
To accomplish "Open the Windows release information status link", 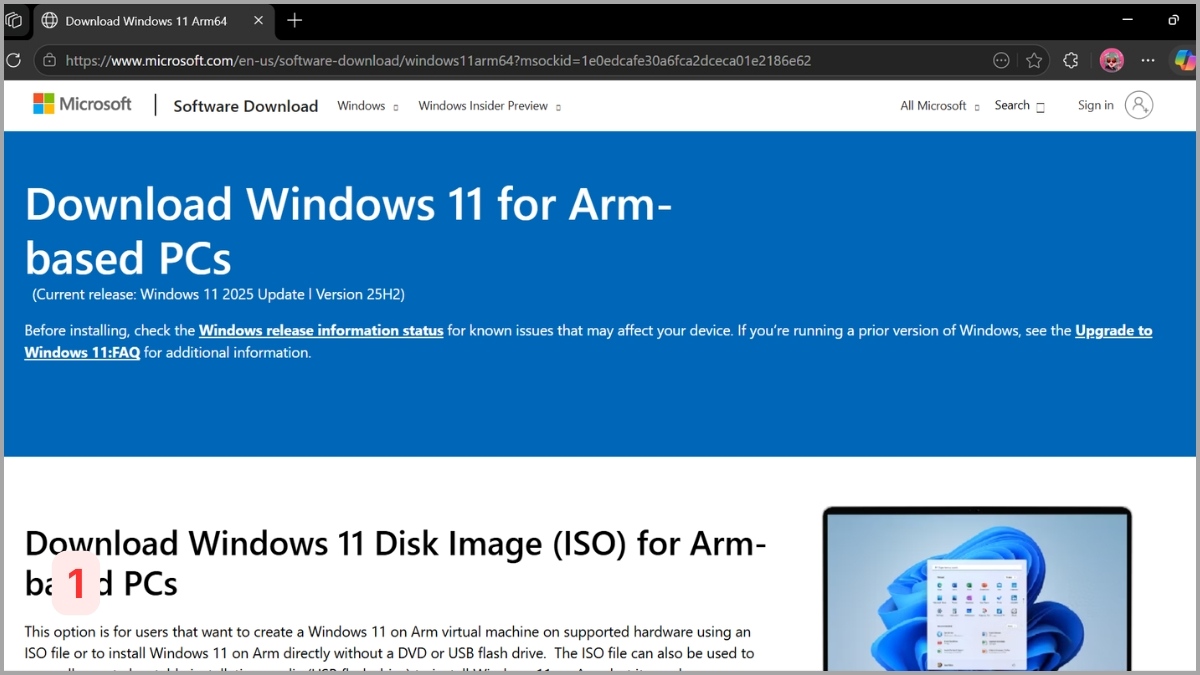I will (x=320, y=330).
